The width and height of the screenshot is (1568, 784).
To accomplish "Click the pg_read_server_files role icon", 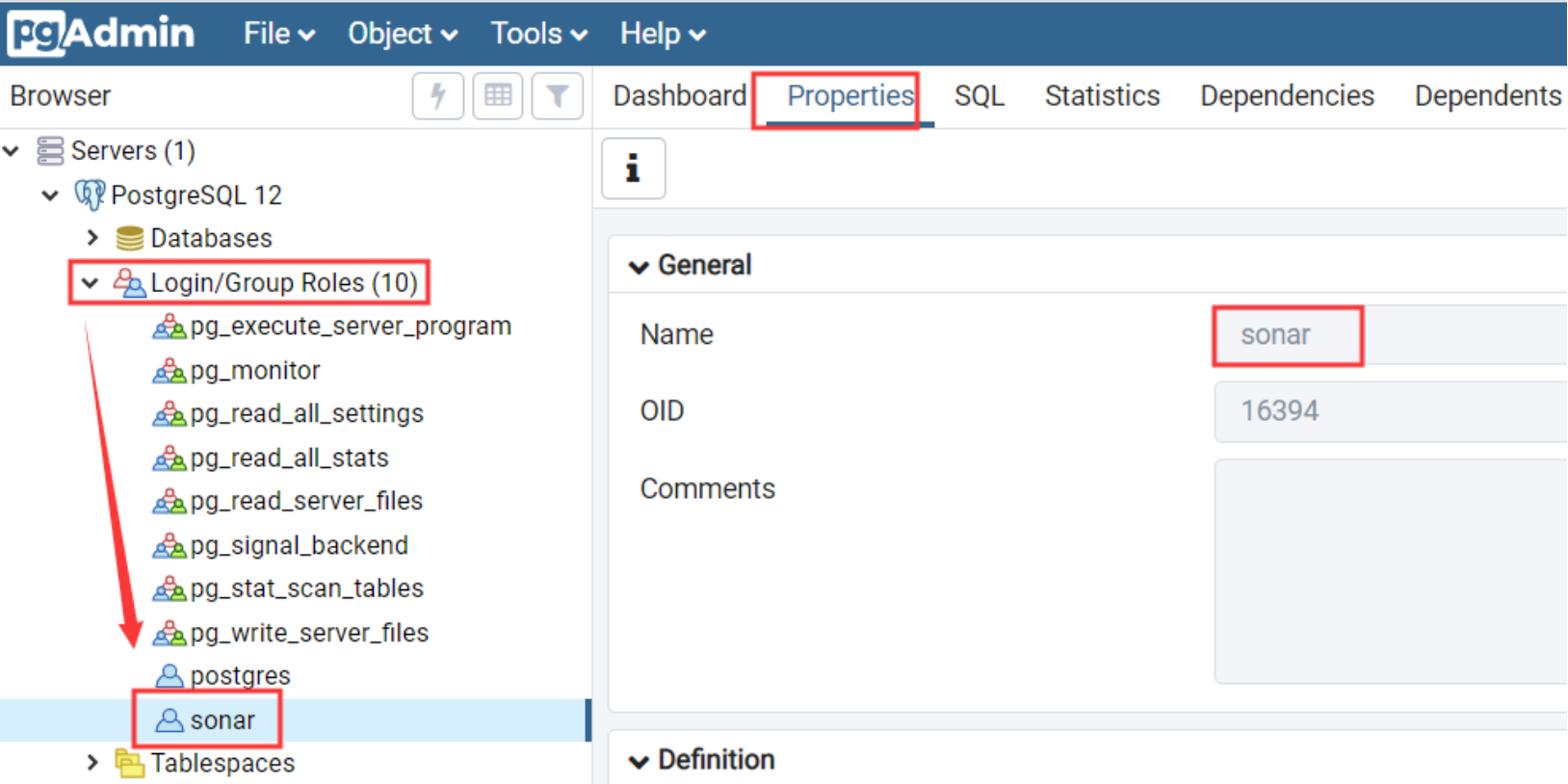I will point(169,501).
